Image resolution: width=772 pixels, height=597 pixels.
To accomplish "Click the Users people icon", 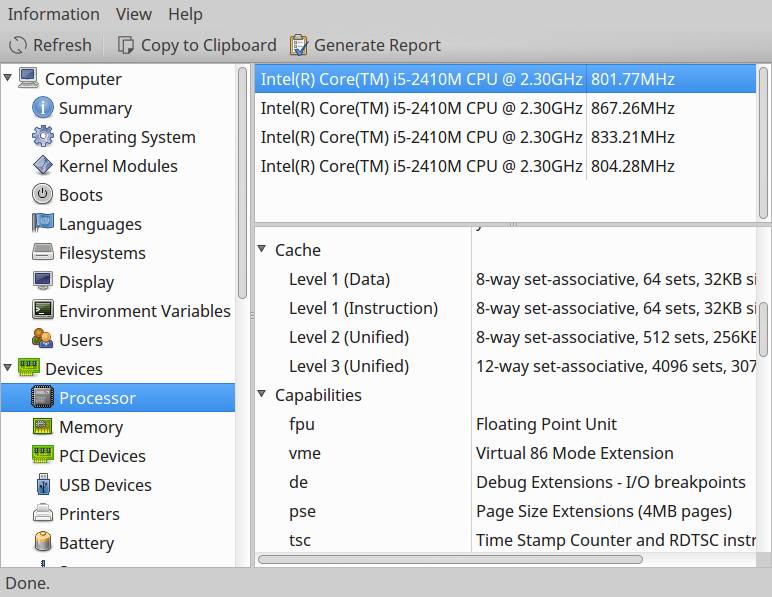I will 43,339.
